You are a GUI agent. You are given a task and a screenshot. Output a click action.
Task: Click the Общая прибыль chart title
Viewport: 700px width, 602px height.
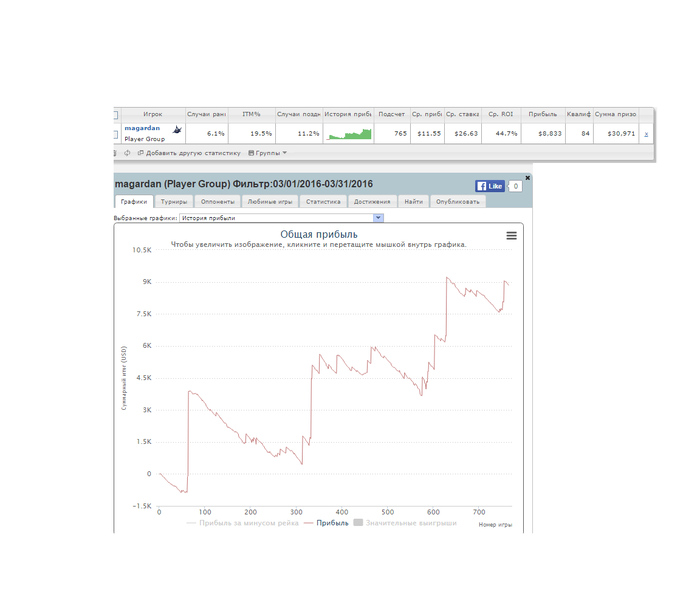pos(319,234)
